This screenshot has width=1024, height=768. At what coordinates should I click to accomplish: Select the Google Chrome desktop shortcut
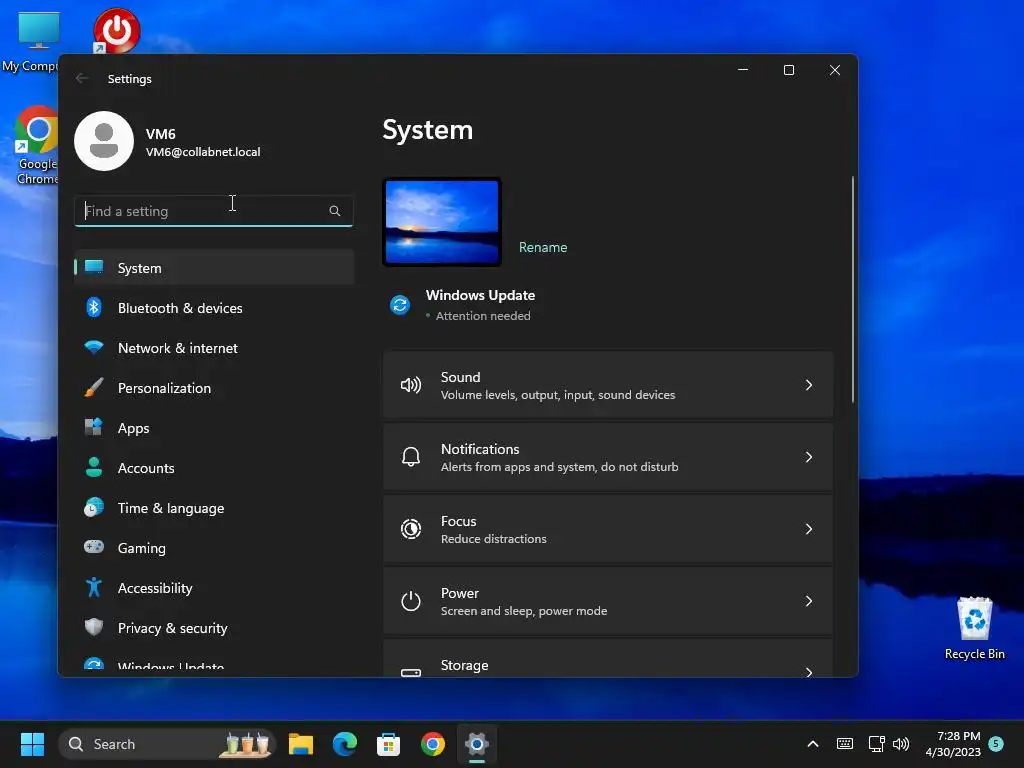click(x=37, y=145)
